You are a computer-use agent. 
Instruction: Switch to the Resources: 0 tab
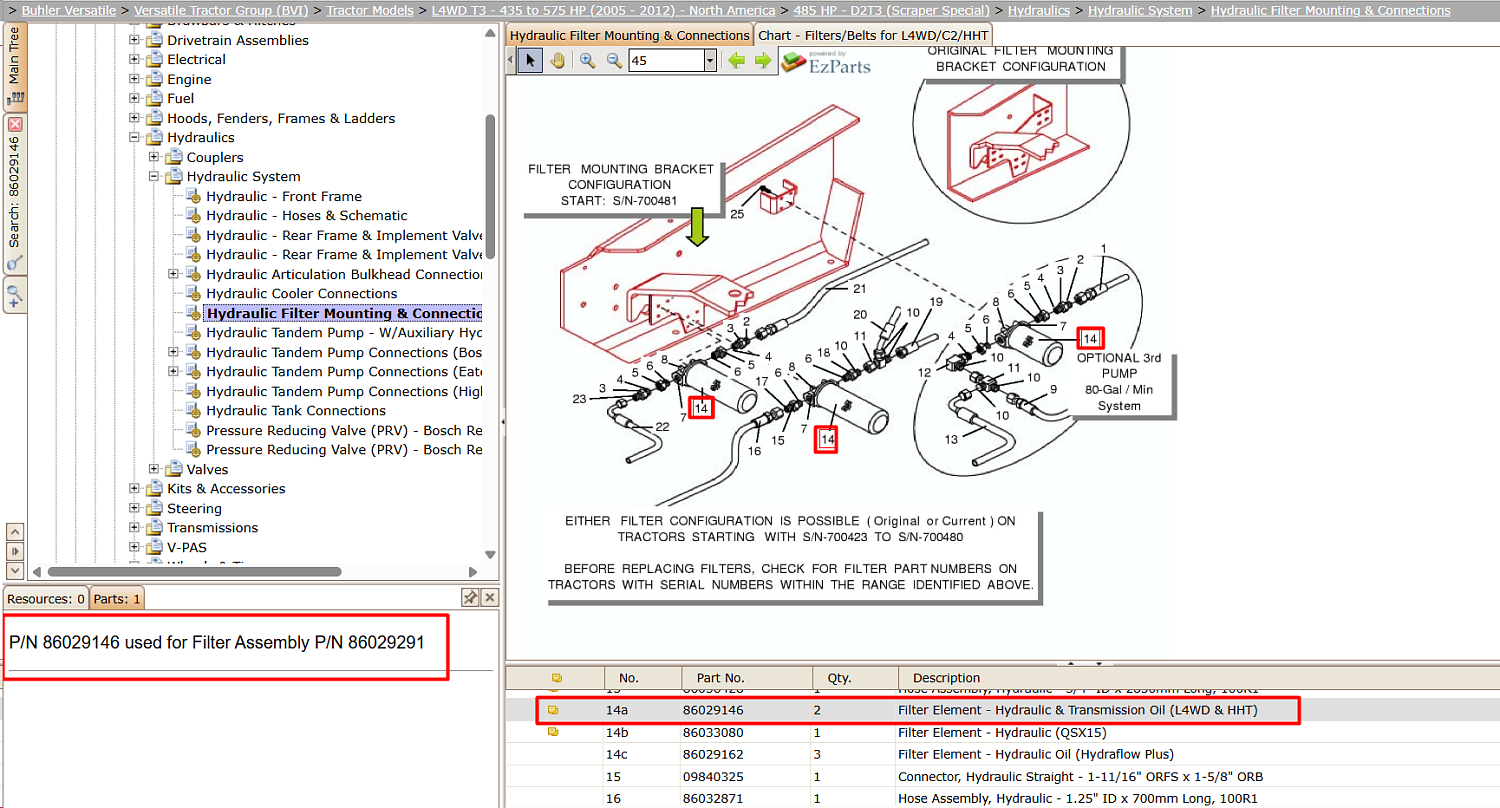(46, 599)
